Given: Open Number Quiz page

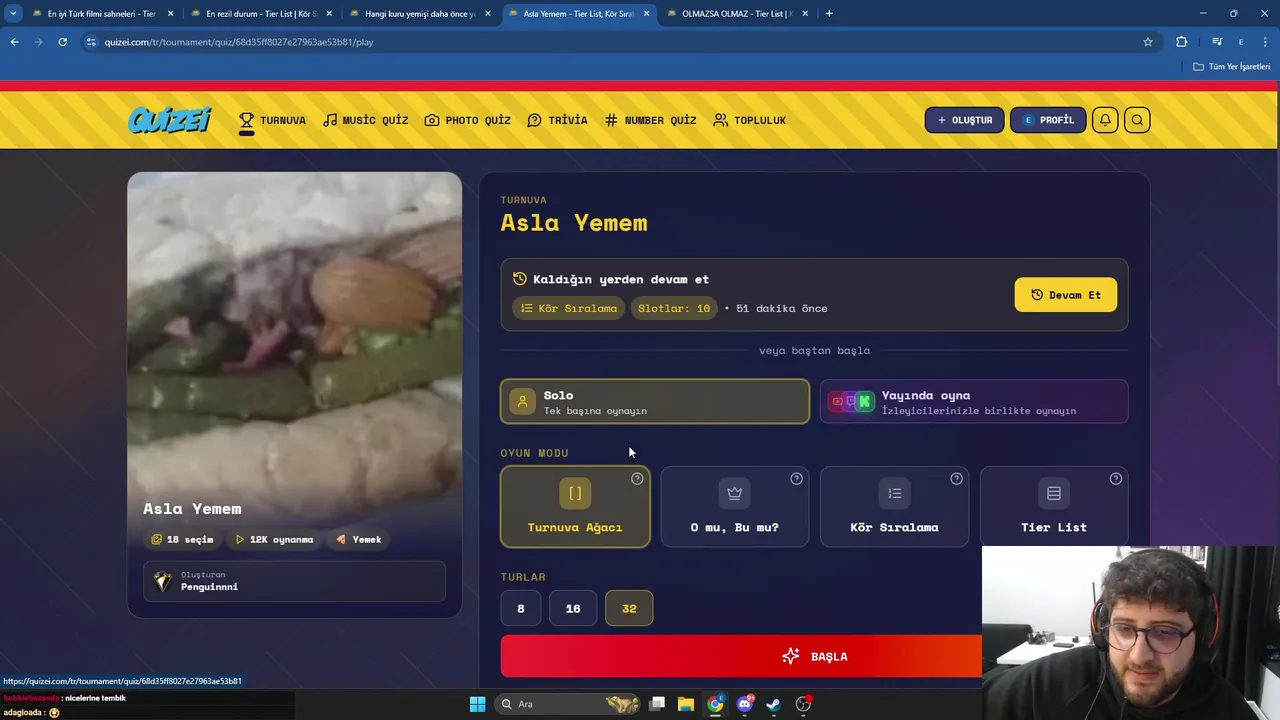Looking at the screenshot, I should [x=651, y=120].
